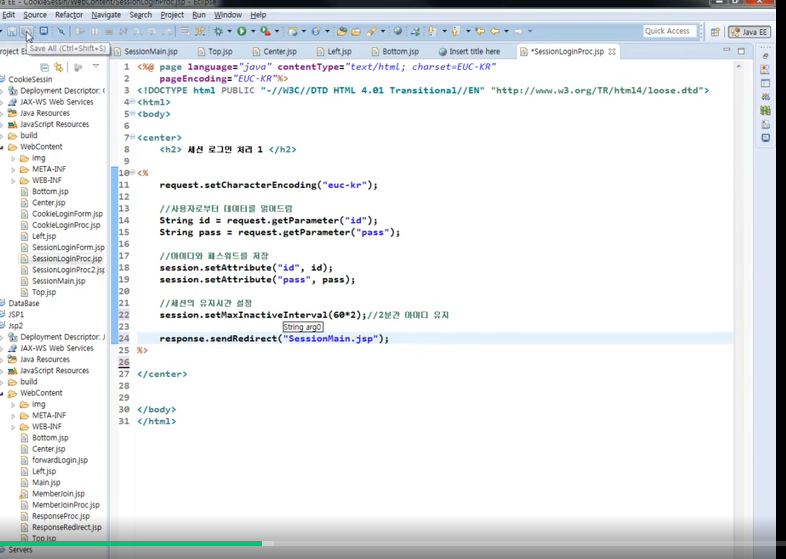Click the Debug bug icon

218,31
